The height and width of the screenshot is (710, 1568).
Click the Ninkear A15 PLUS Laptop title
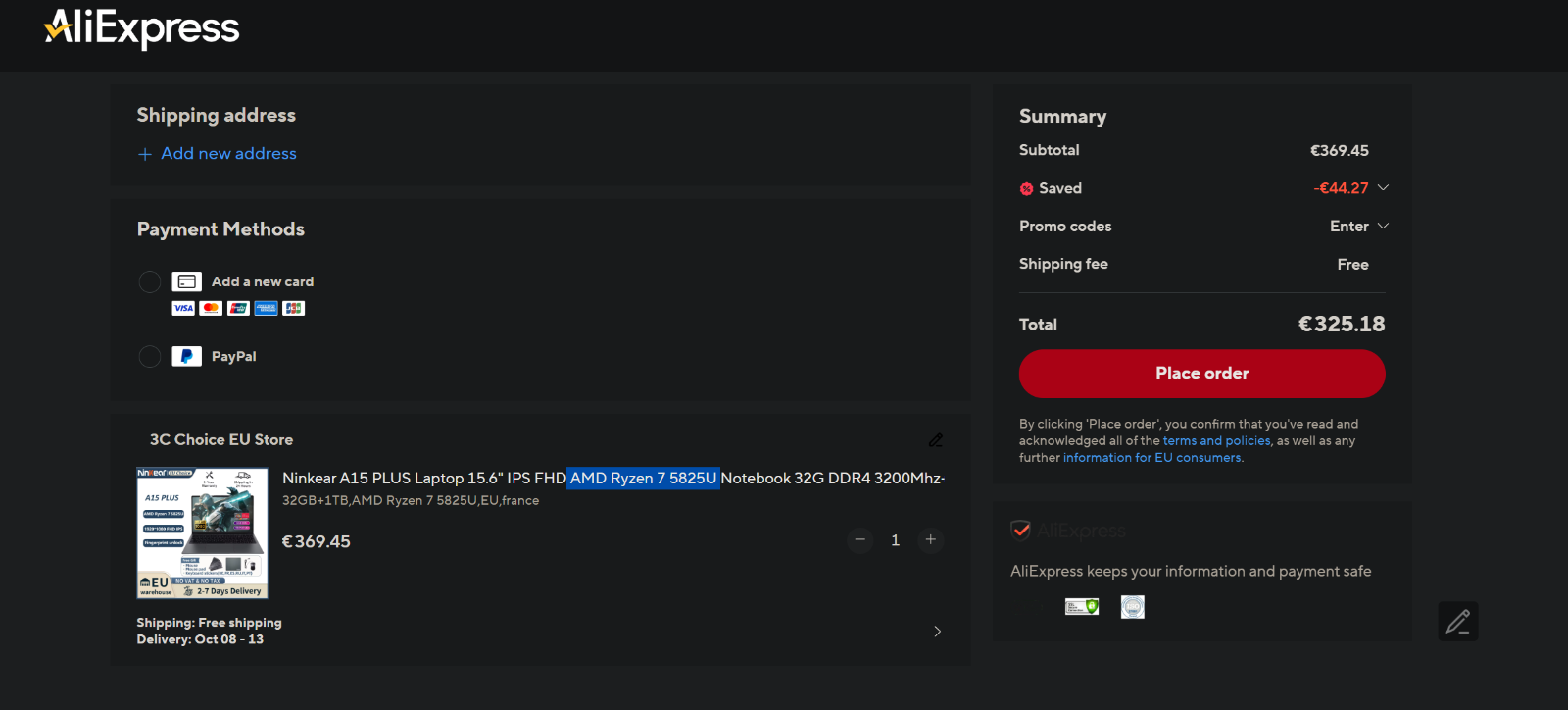click(x=613, y=479)
